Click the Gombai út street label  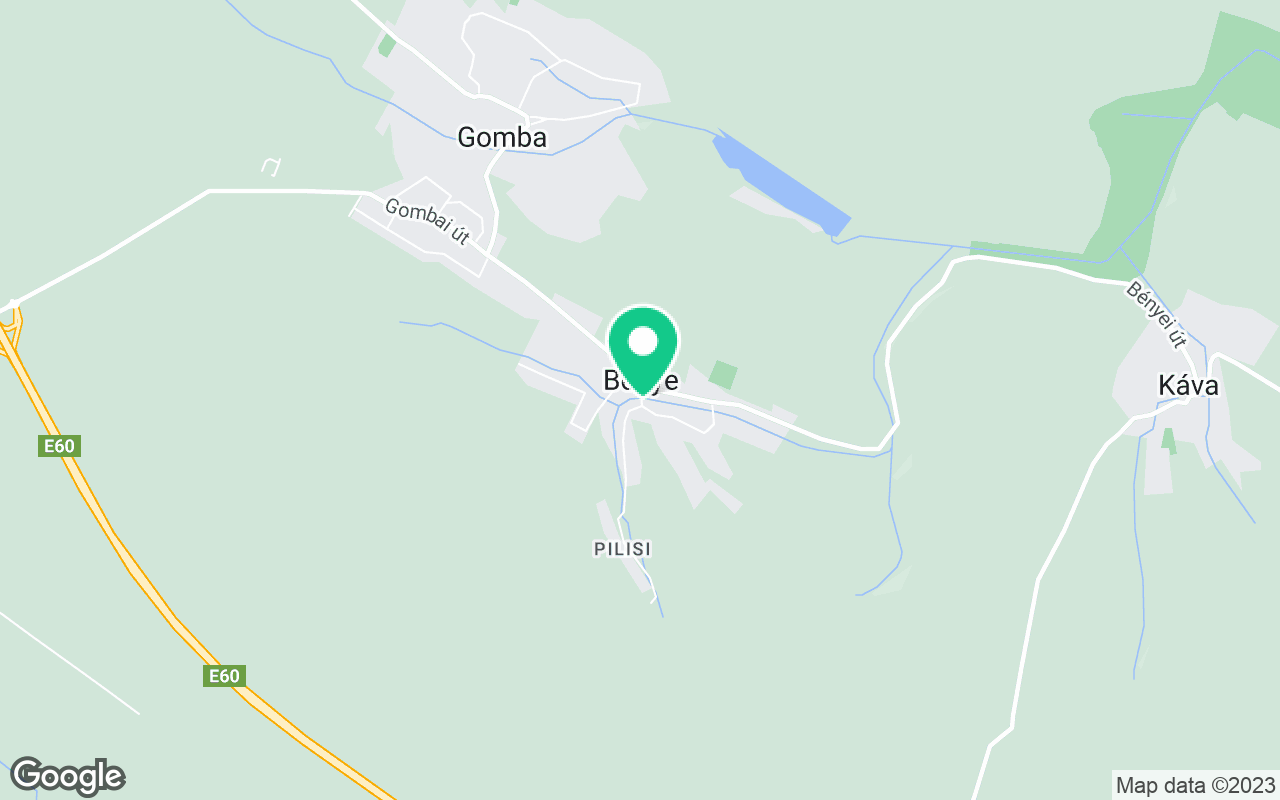click(x=427, y=222)
